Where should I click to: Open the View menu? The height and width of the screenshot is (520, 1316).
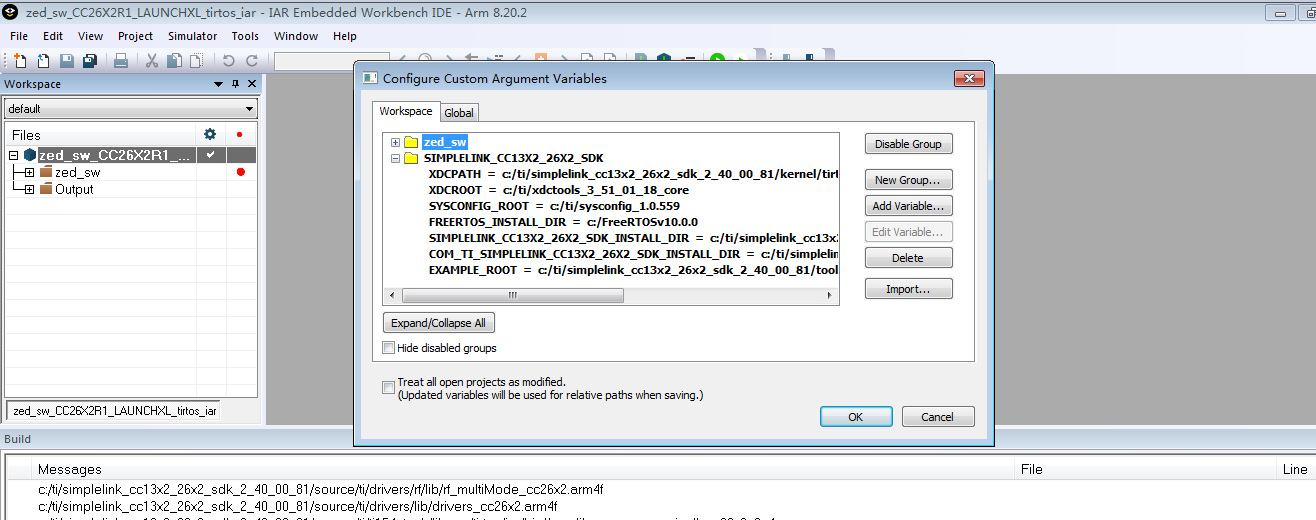click(x=90, y=36)
